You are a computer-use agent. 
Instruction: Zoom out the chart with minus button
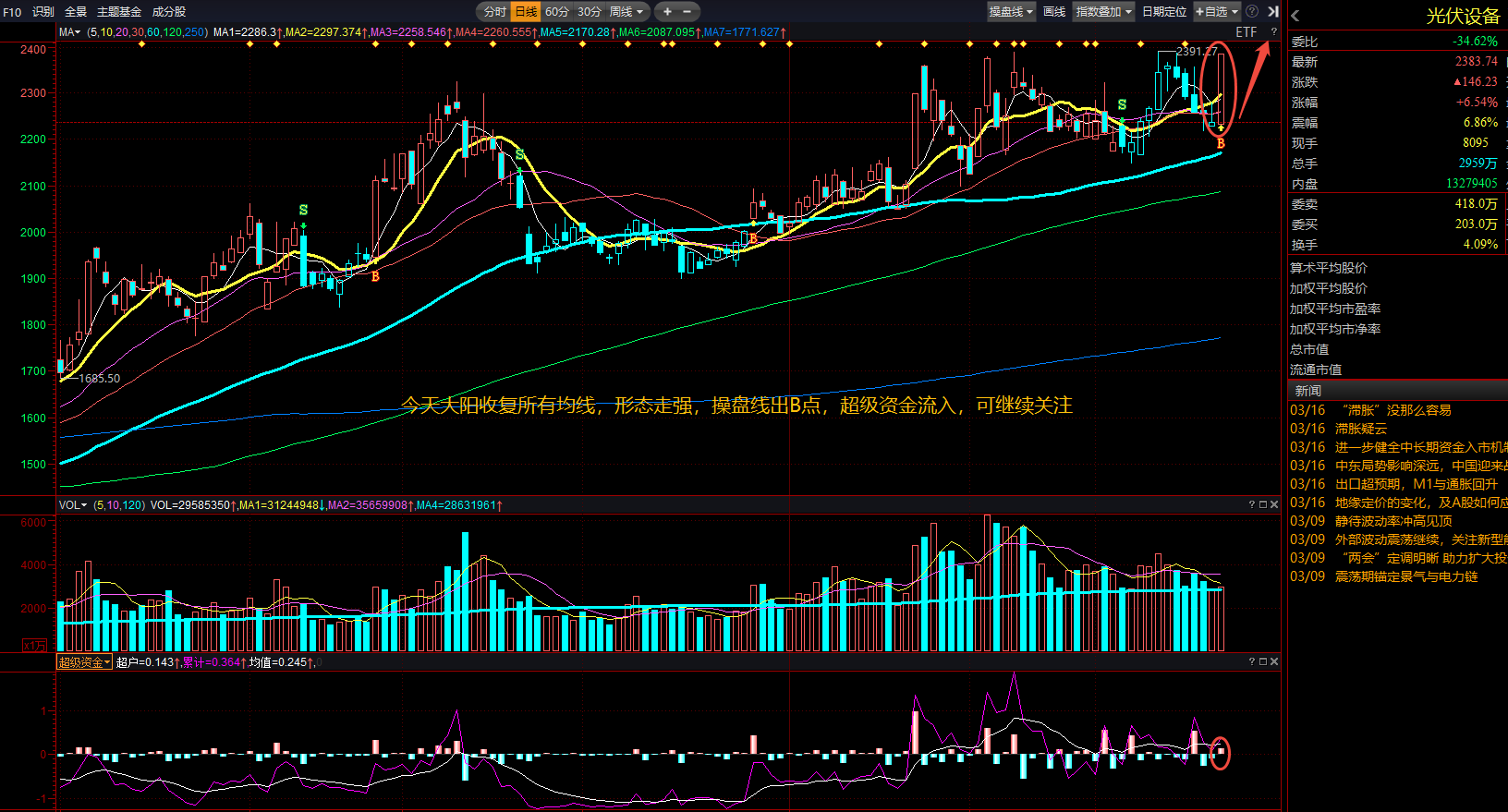(687, 12)
